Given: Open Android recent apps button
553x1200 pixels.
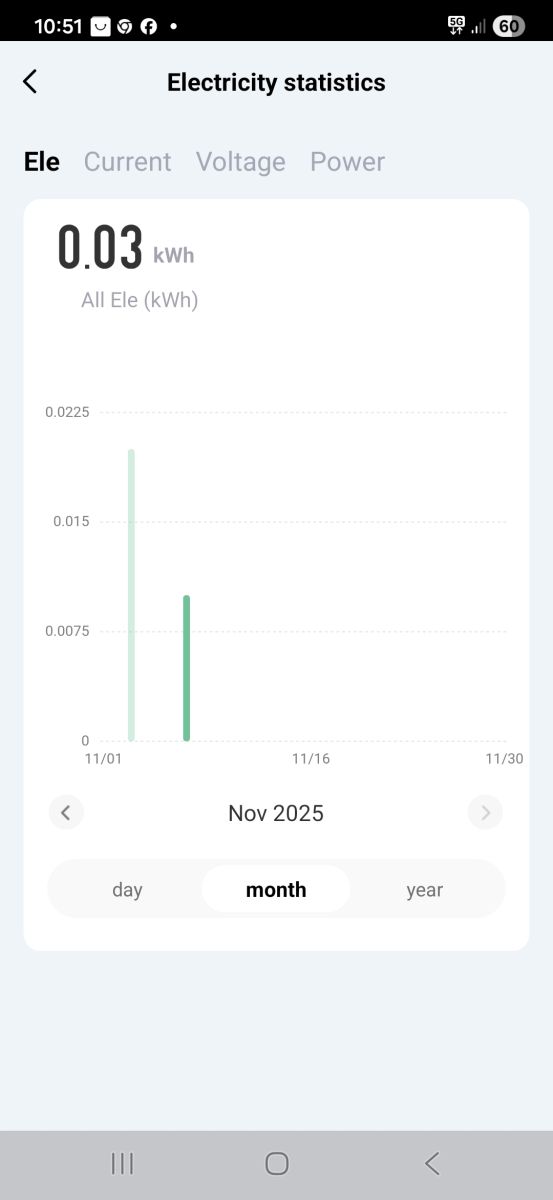Looking at the screenshot, I should (122, 1163).
